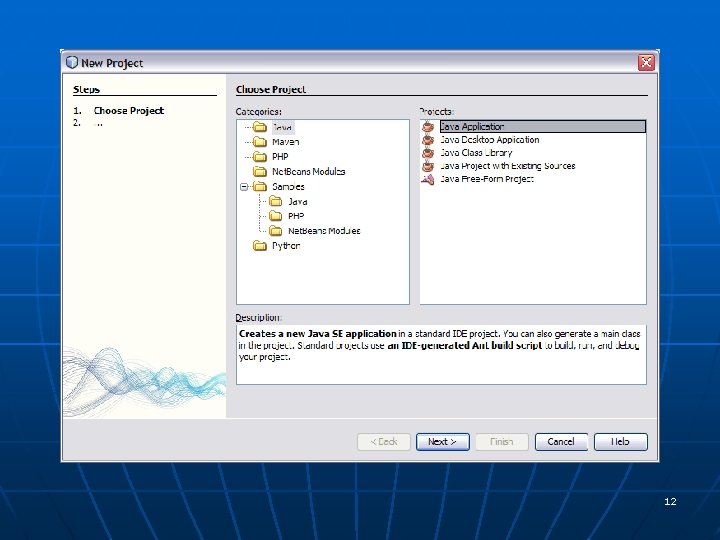Click the Samples folder icon

click(x=260, y=186)
